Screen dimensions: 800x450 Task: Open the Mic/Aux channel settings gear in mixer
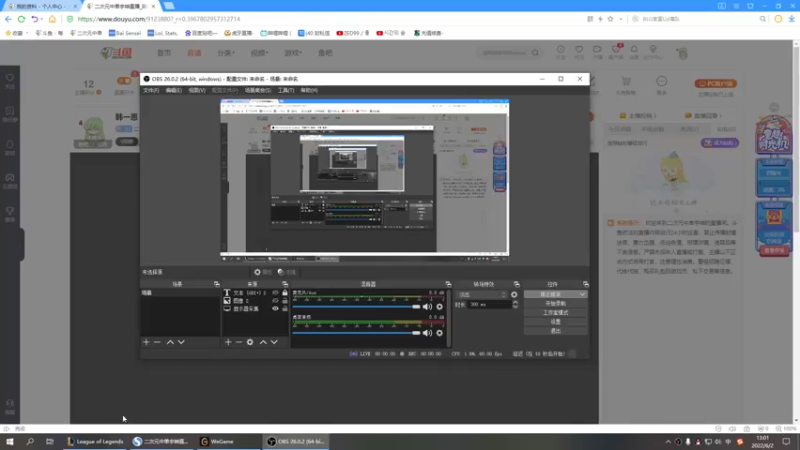[x=439, y=307]
